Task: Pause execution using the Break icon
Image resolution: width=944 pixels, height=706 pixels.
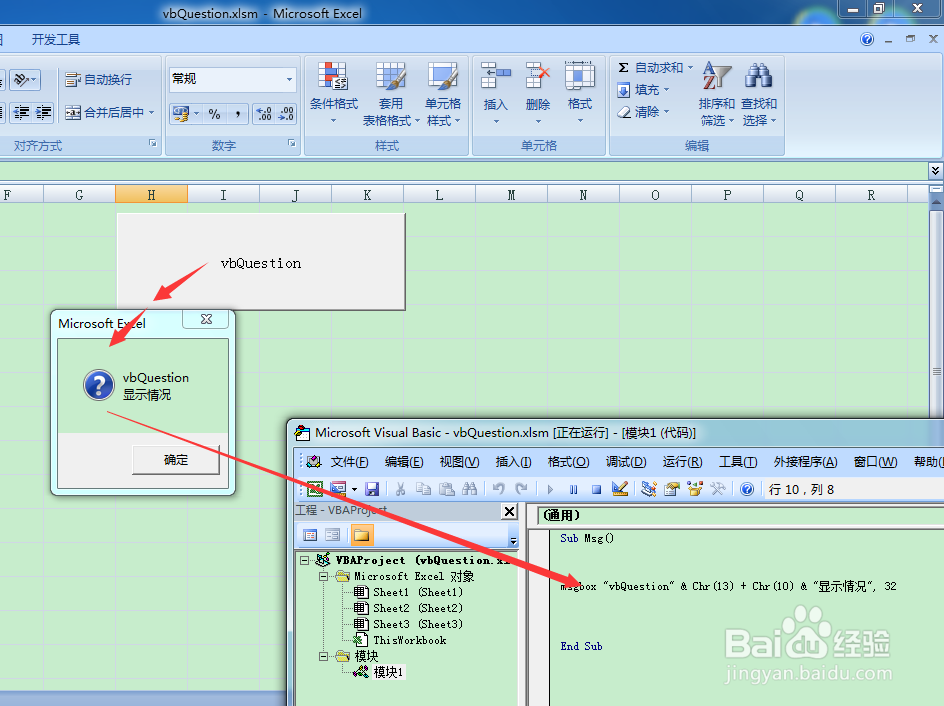Action: click(x=573, y=488)
